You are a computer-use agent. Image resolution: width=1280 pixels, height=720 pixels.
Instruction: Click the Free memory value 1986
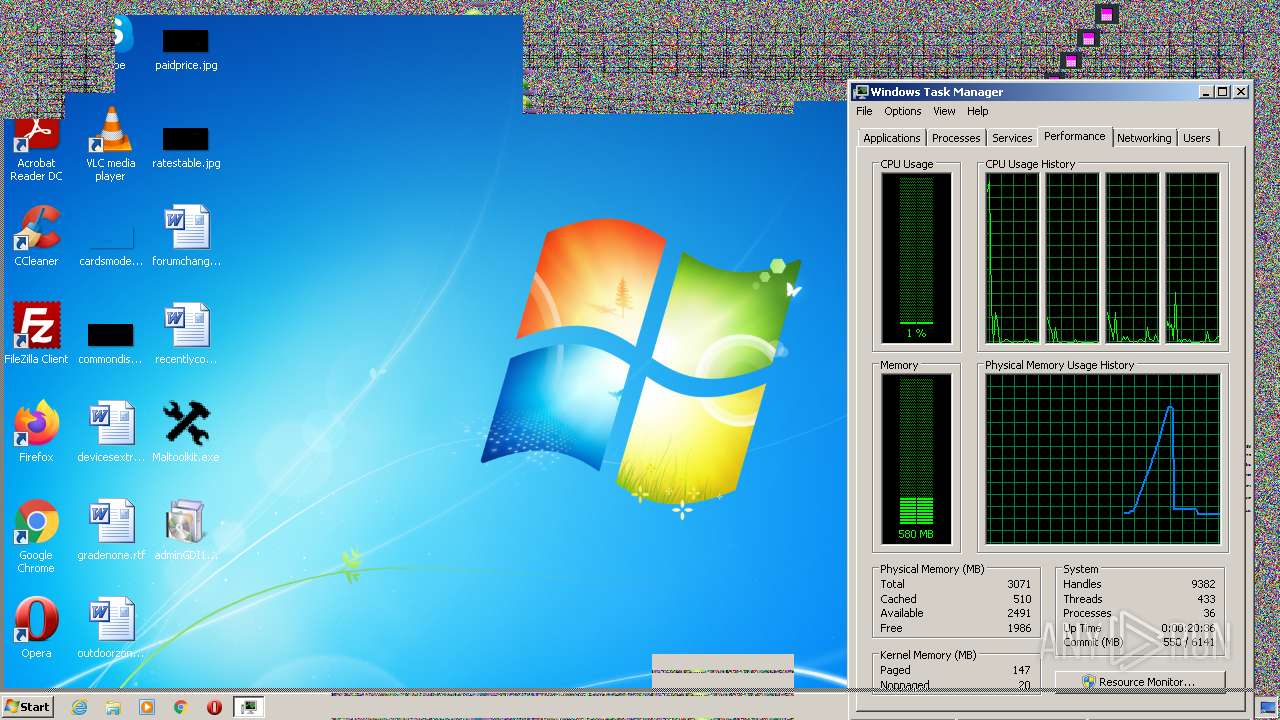click(1019, 628)
